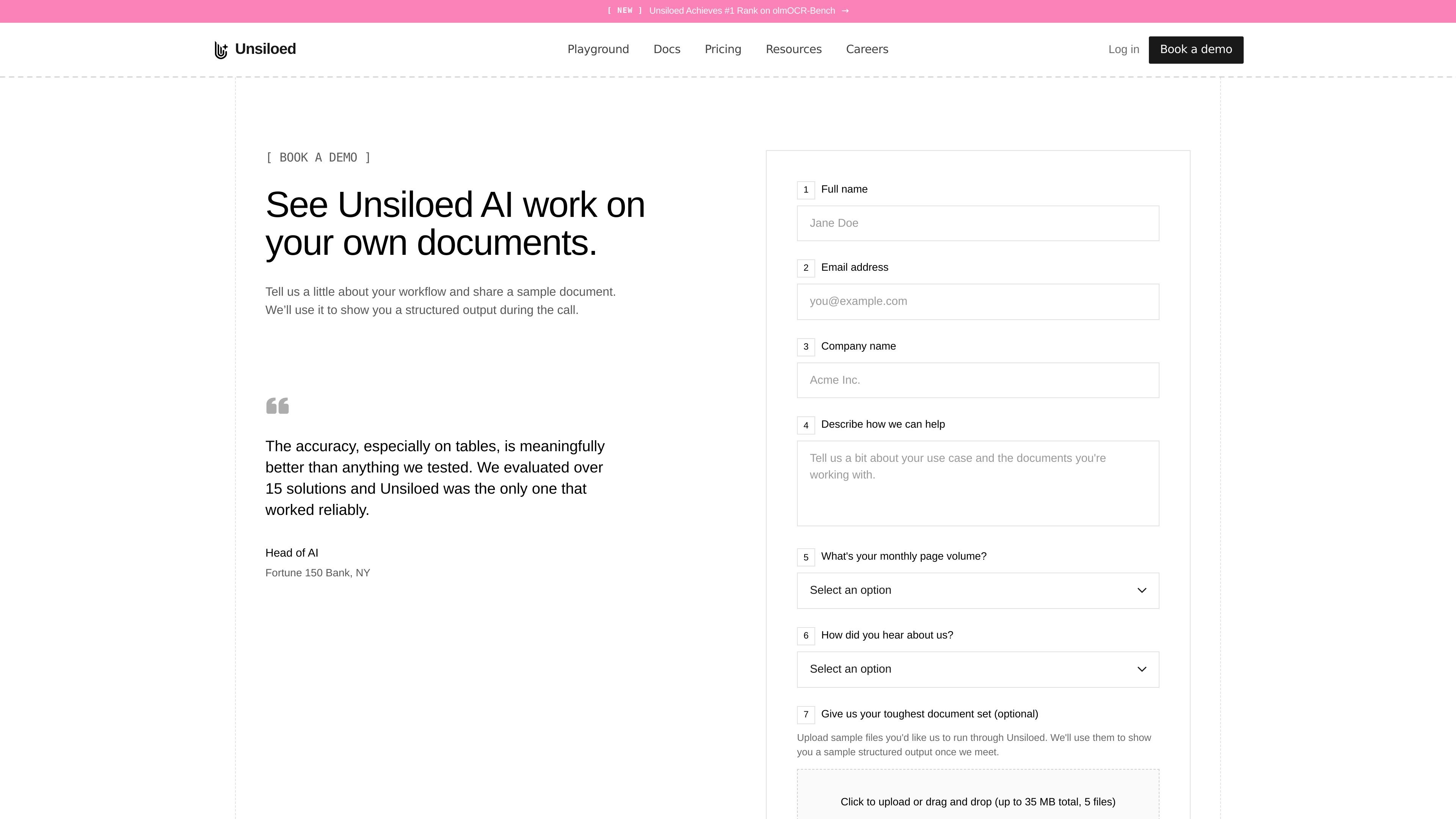Click the 'Full name' label
1456x819 pixels.
844,189
